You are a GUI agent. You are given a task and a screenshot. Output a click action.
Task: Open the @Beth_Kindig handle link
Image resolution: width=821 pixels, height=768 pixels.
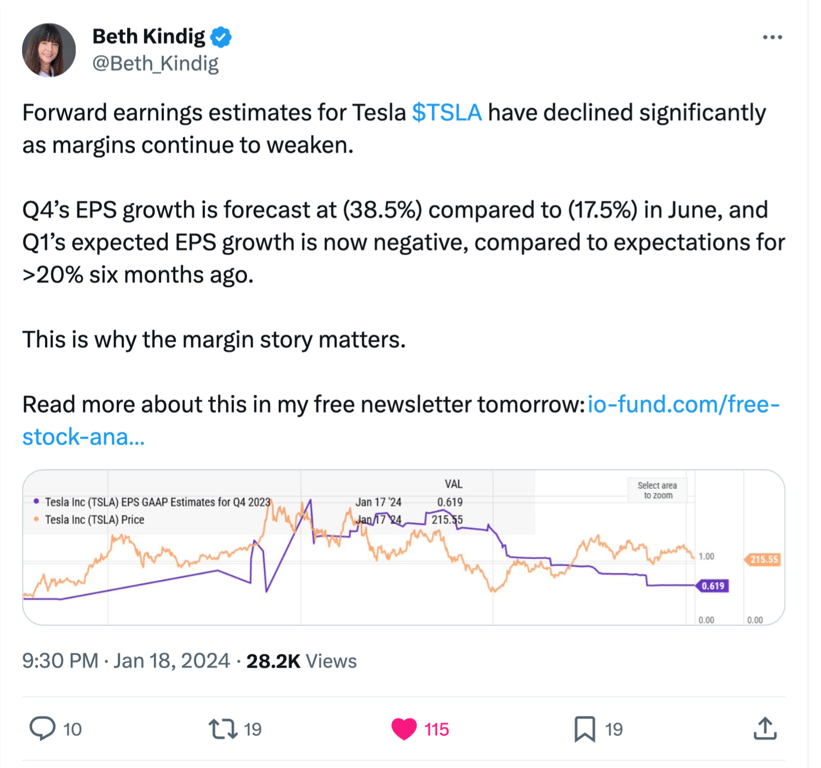click(155, 64)
